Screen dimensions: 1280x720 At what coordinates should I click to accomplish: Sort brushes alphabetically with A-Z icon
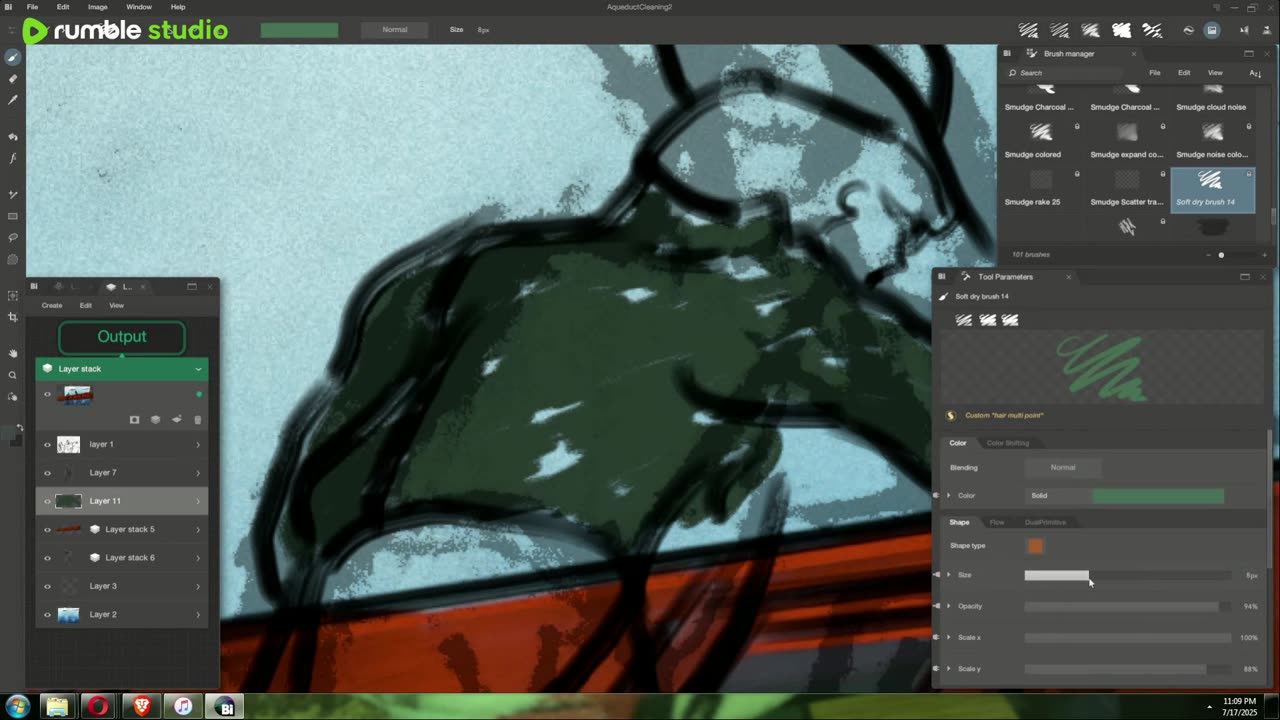pyautogui.click(x=1255, y=73)
